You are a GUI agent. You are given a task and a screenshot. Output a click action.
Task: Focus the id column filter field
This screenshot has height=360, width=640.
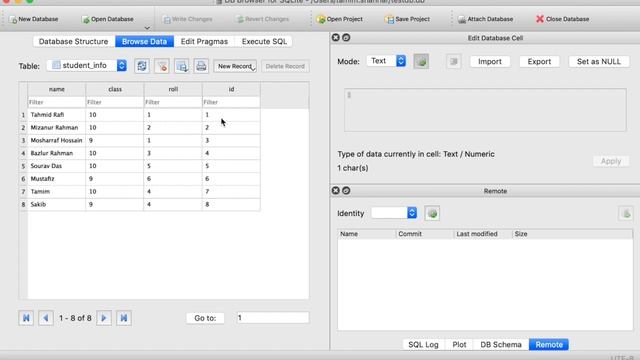coord(231,102)
